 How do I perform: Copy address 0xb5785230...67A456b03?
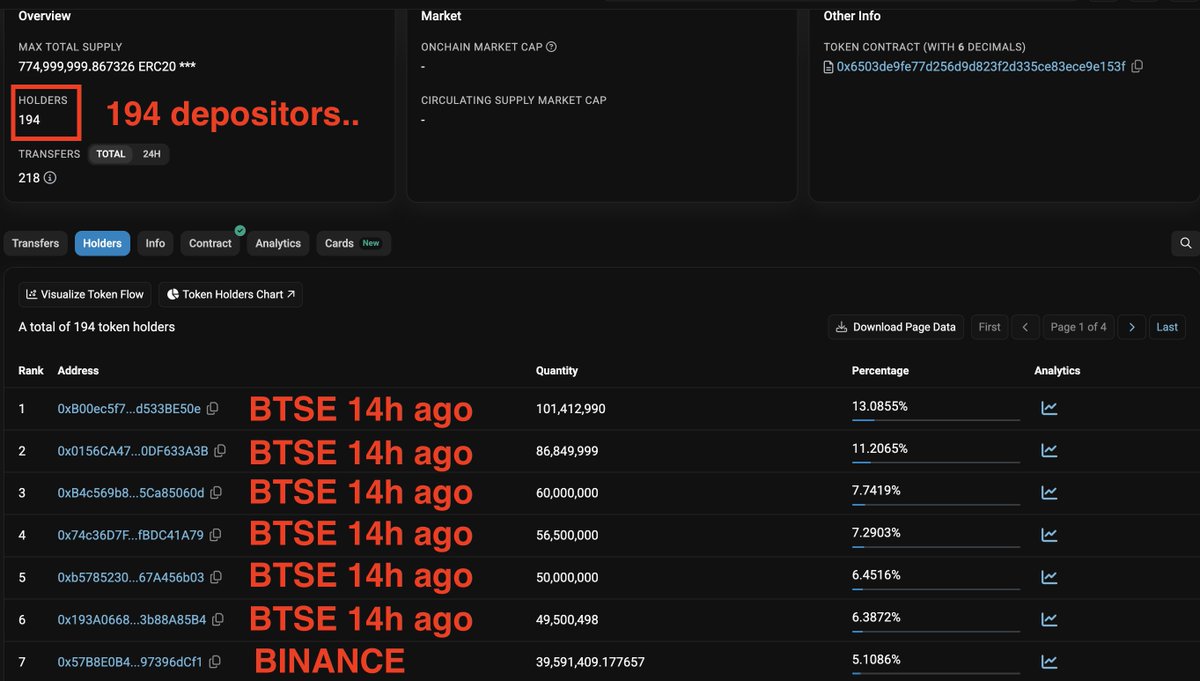[215, 577]
